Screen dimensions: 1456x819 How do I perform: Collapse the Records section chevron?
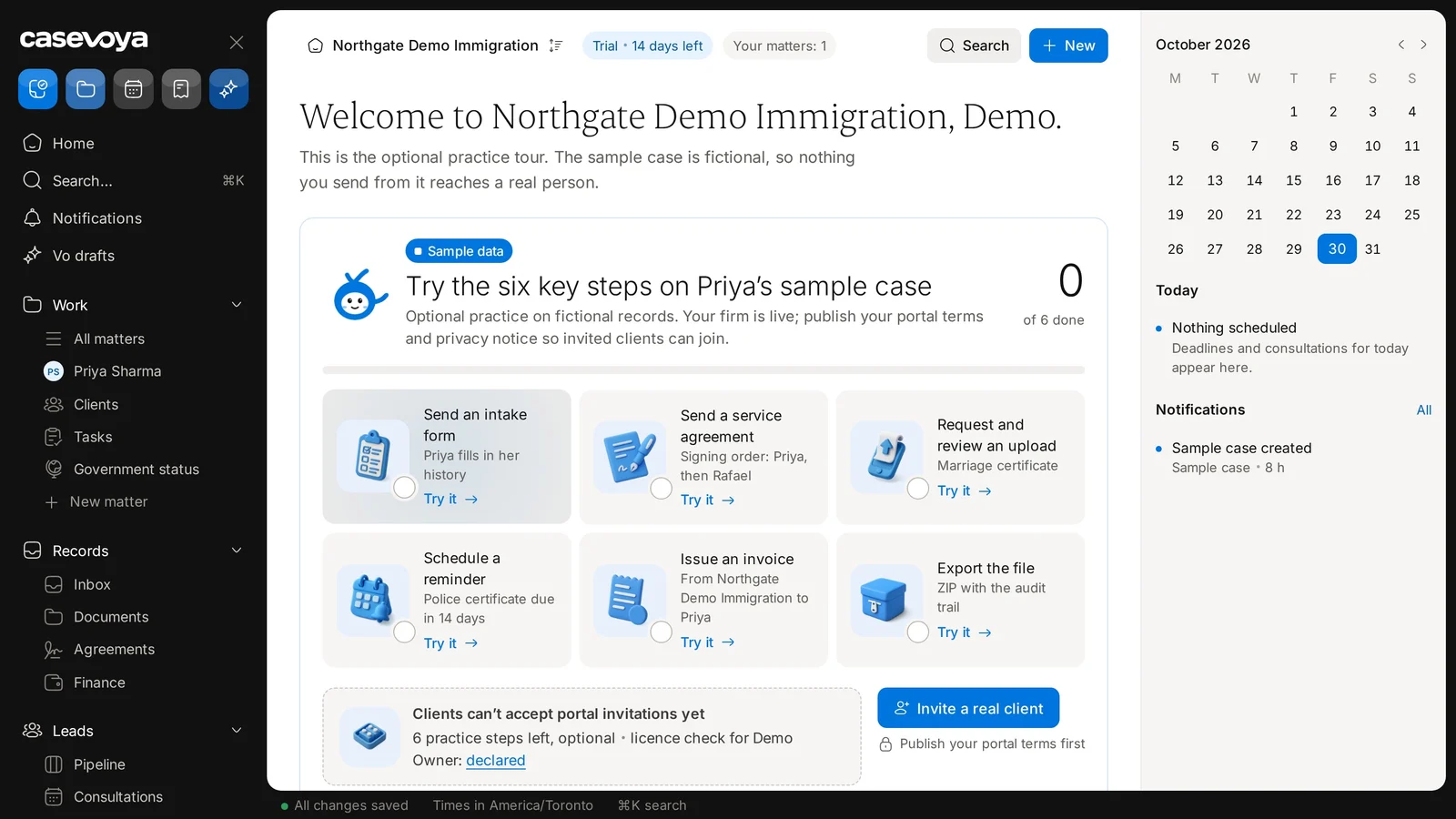(x=237, y=551)
